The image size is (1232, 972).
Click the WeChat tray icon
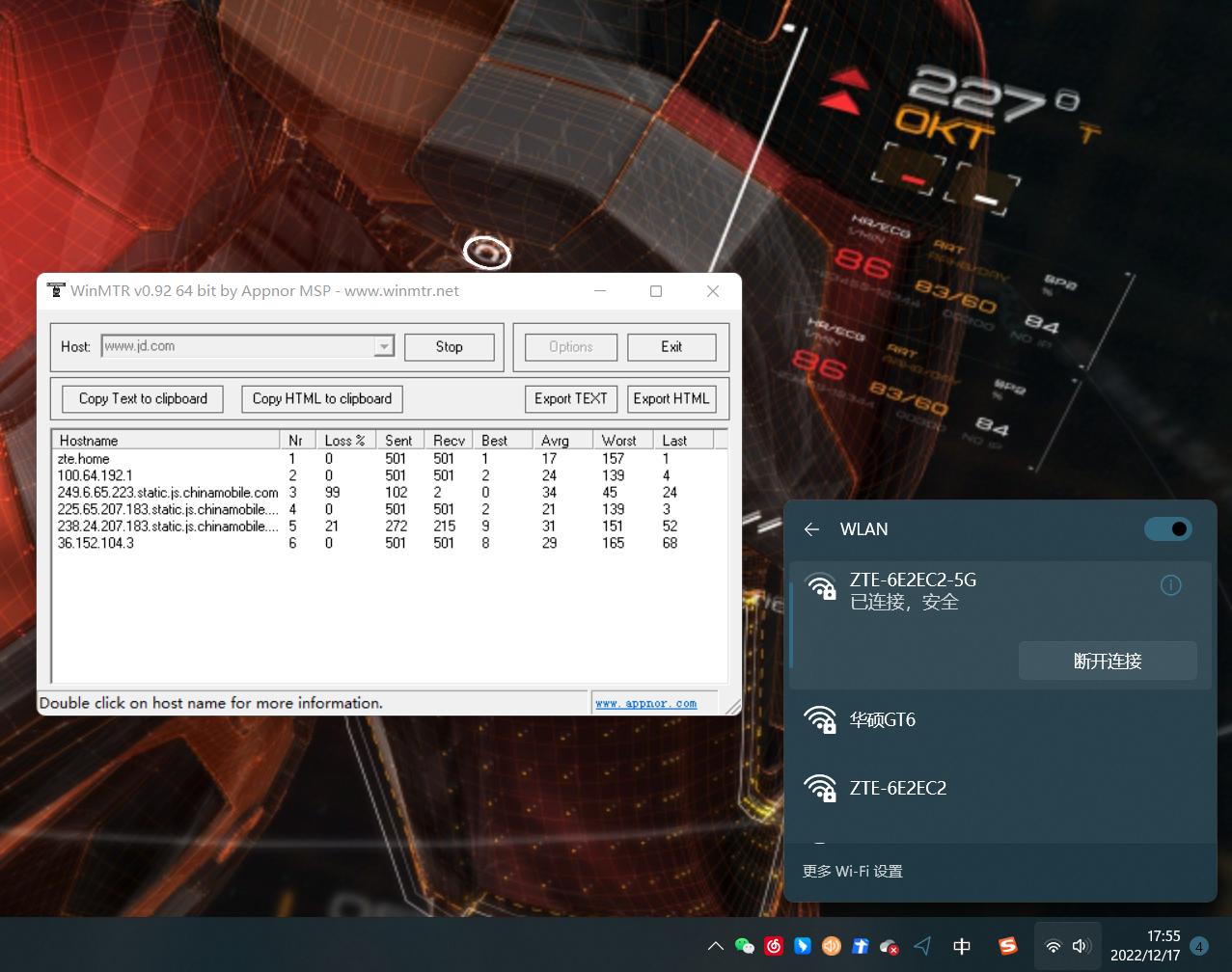click(744, 946)
